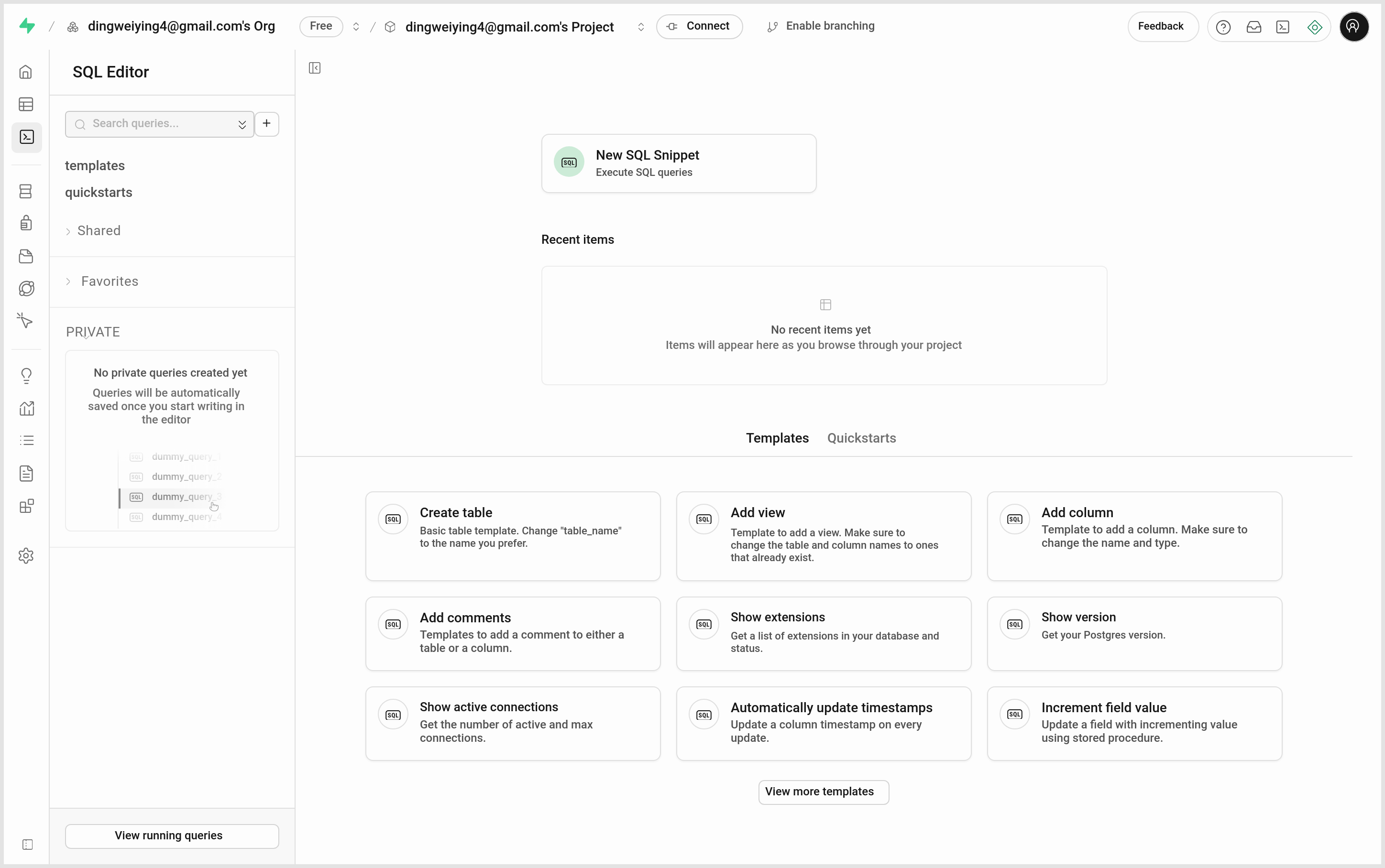Open the Supabase AI Assistant diamond icon

click(1314, 26)
